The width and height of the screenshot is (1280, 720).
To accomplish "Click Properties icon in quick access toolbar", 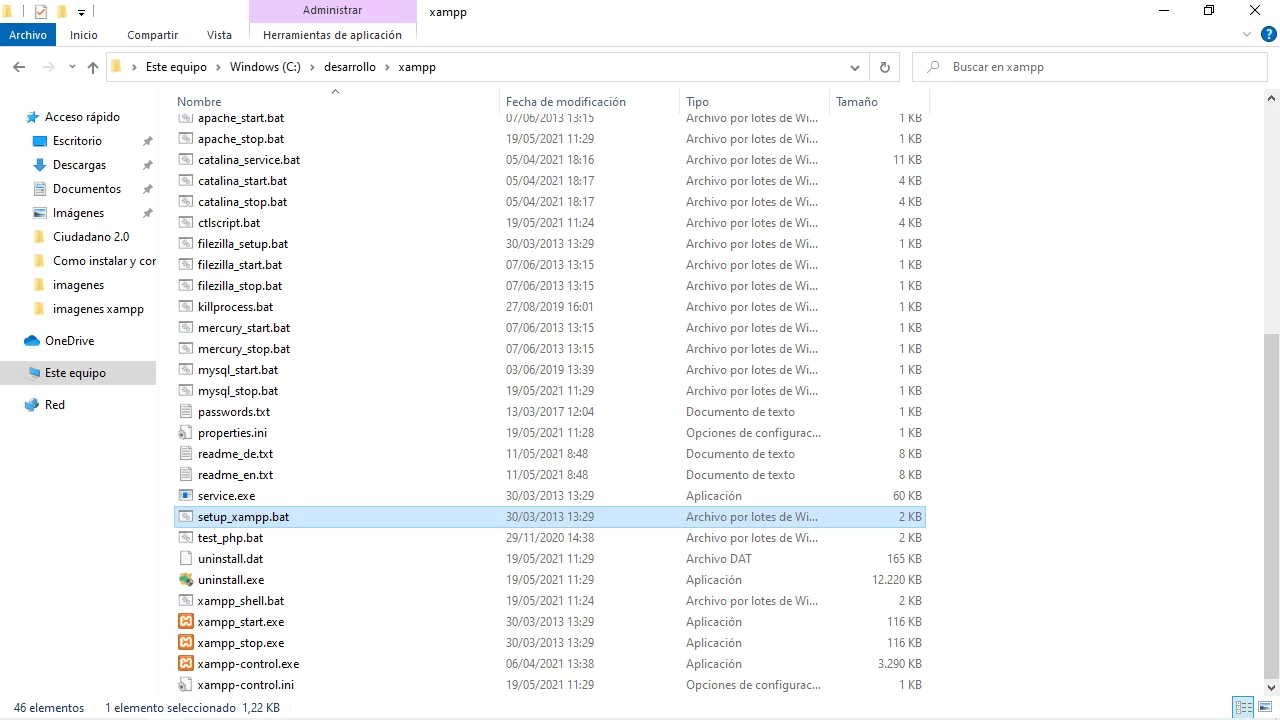I will tap(41, 12).
